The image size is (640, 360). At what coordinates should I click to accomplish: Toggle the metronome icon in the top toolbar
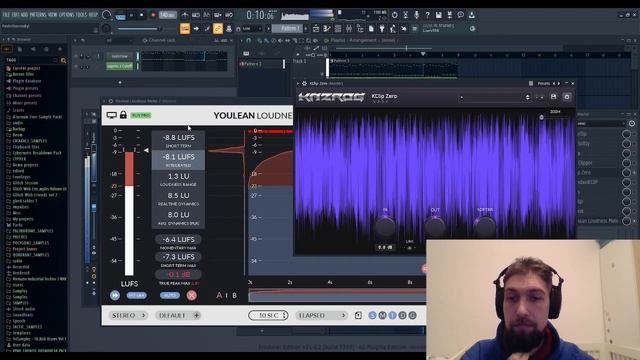click(x=185, y=15)
